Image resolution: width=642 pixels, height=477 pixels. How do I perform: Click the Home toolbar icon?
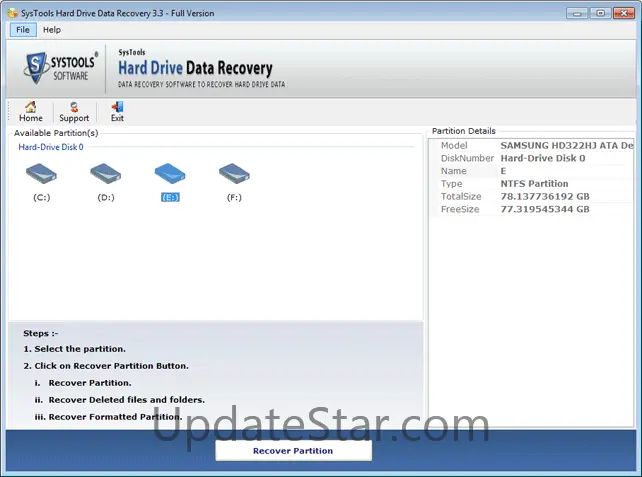tap(31, 112)
